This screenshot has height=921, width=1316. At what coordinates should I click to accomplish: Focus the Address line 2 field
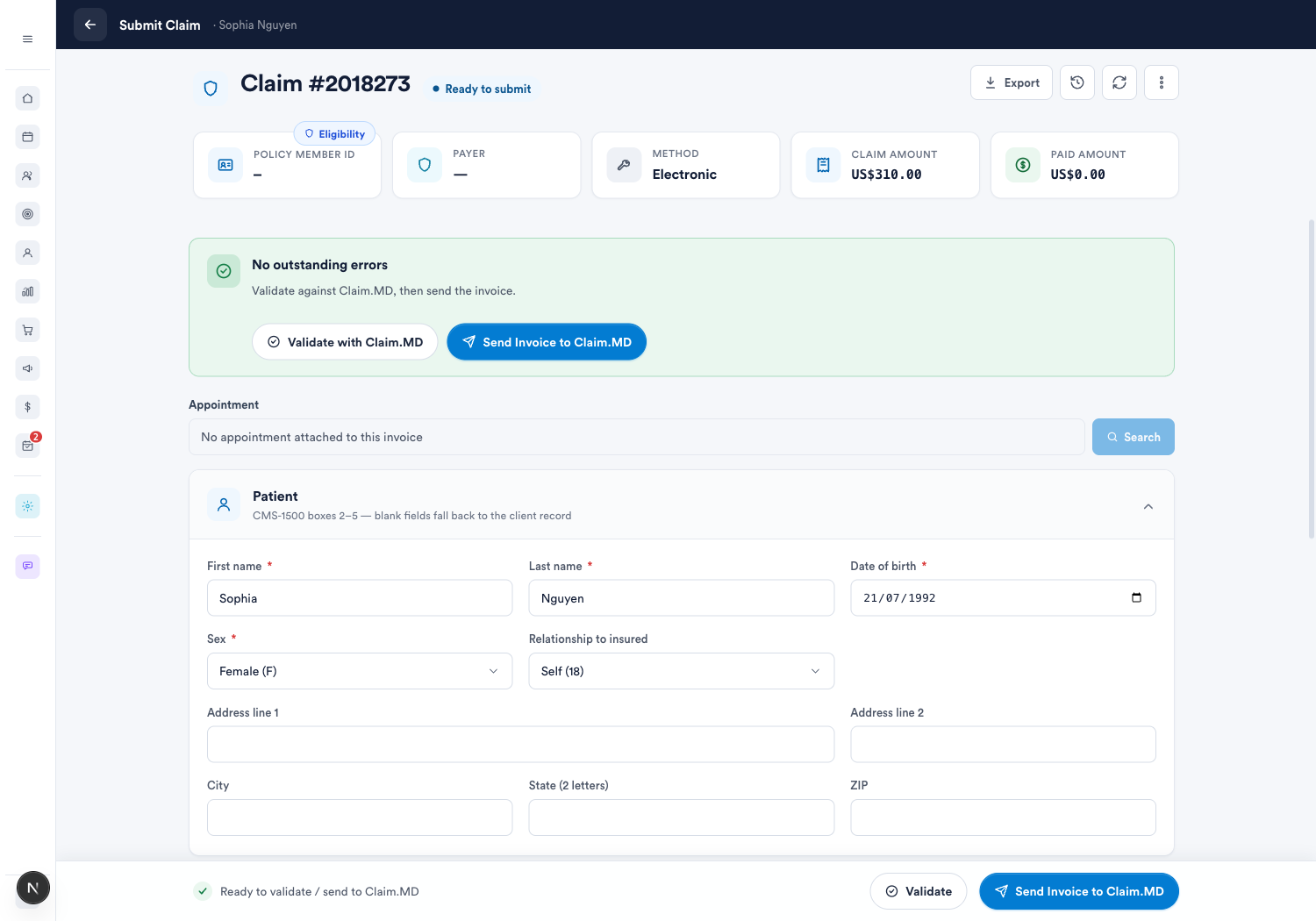[x=1003, y=744]
